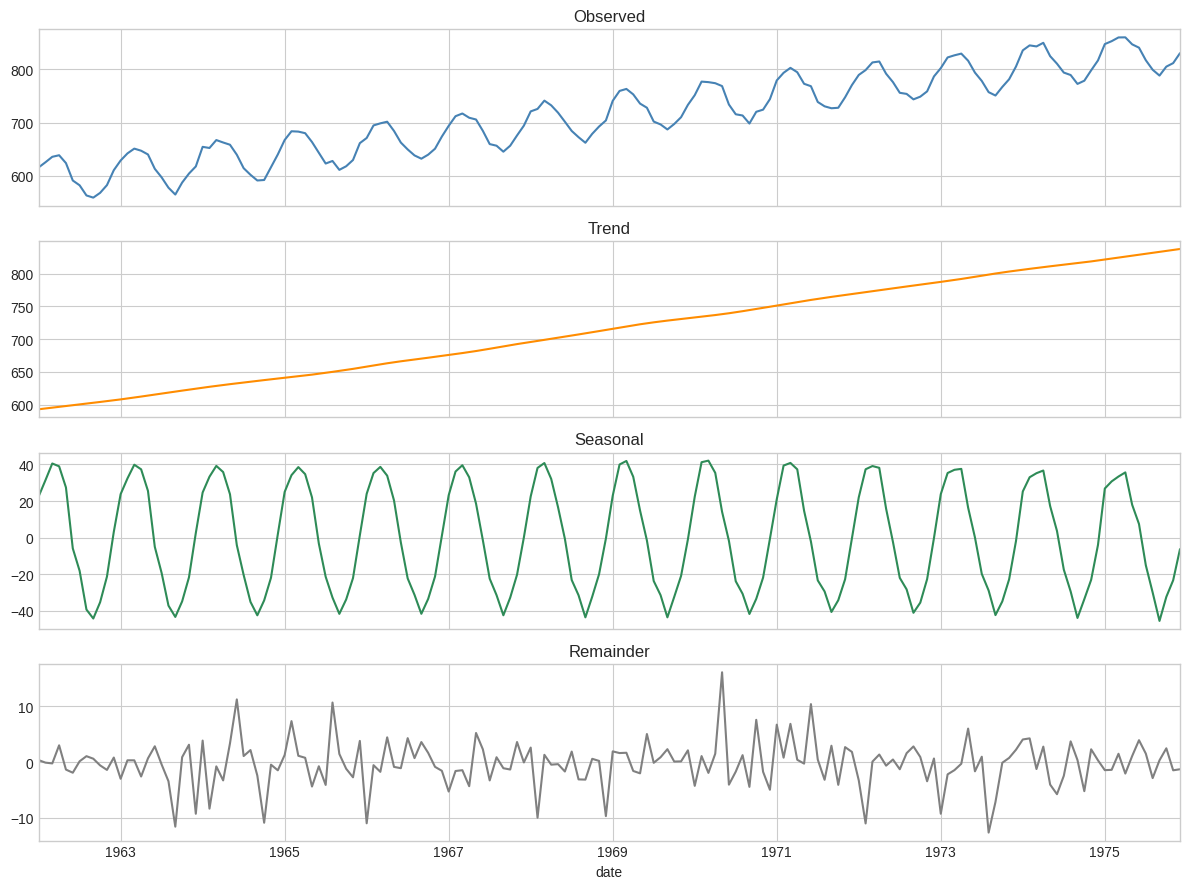This screenshot has height=889, width=1189.
Task: Select the 1975 x-axis tick label
Action: click(1104, 852)
